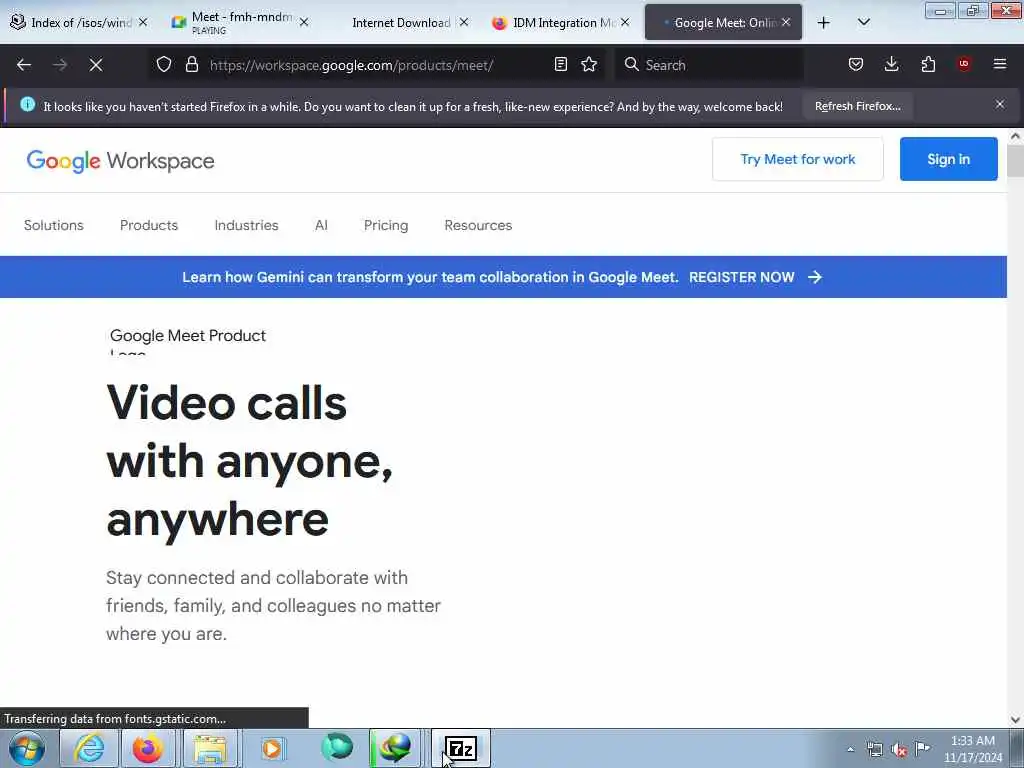This screenshot has height=768, width=1024.
Task: Open the Pricing menu item
Action: pyautogui.click(x=386, y=225)
